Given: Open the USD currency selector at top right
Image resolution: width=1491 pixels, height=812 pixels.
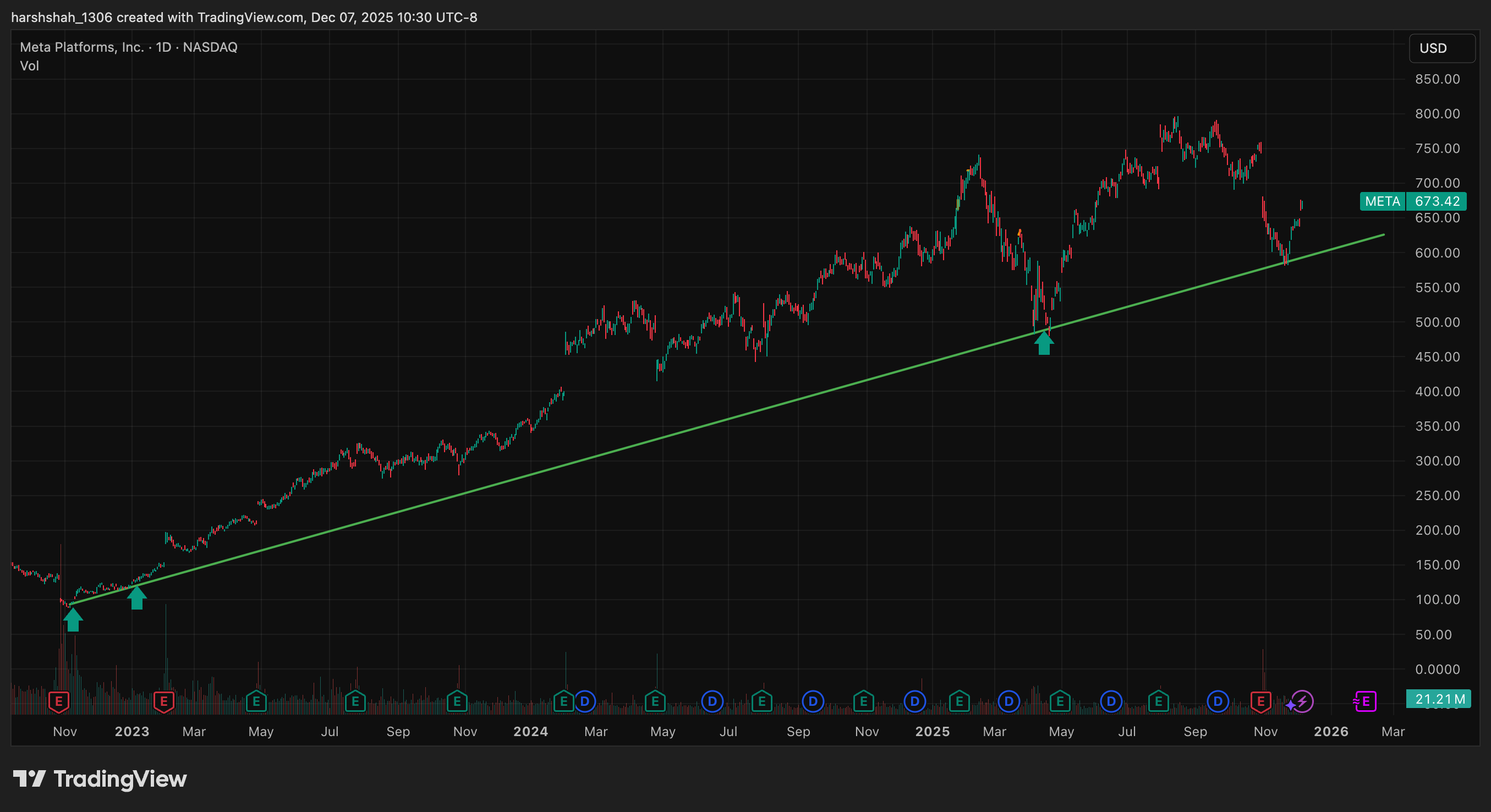Looking at the screenshot, I should (1441, 48).
